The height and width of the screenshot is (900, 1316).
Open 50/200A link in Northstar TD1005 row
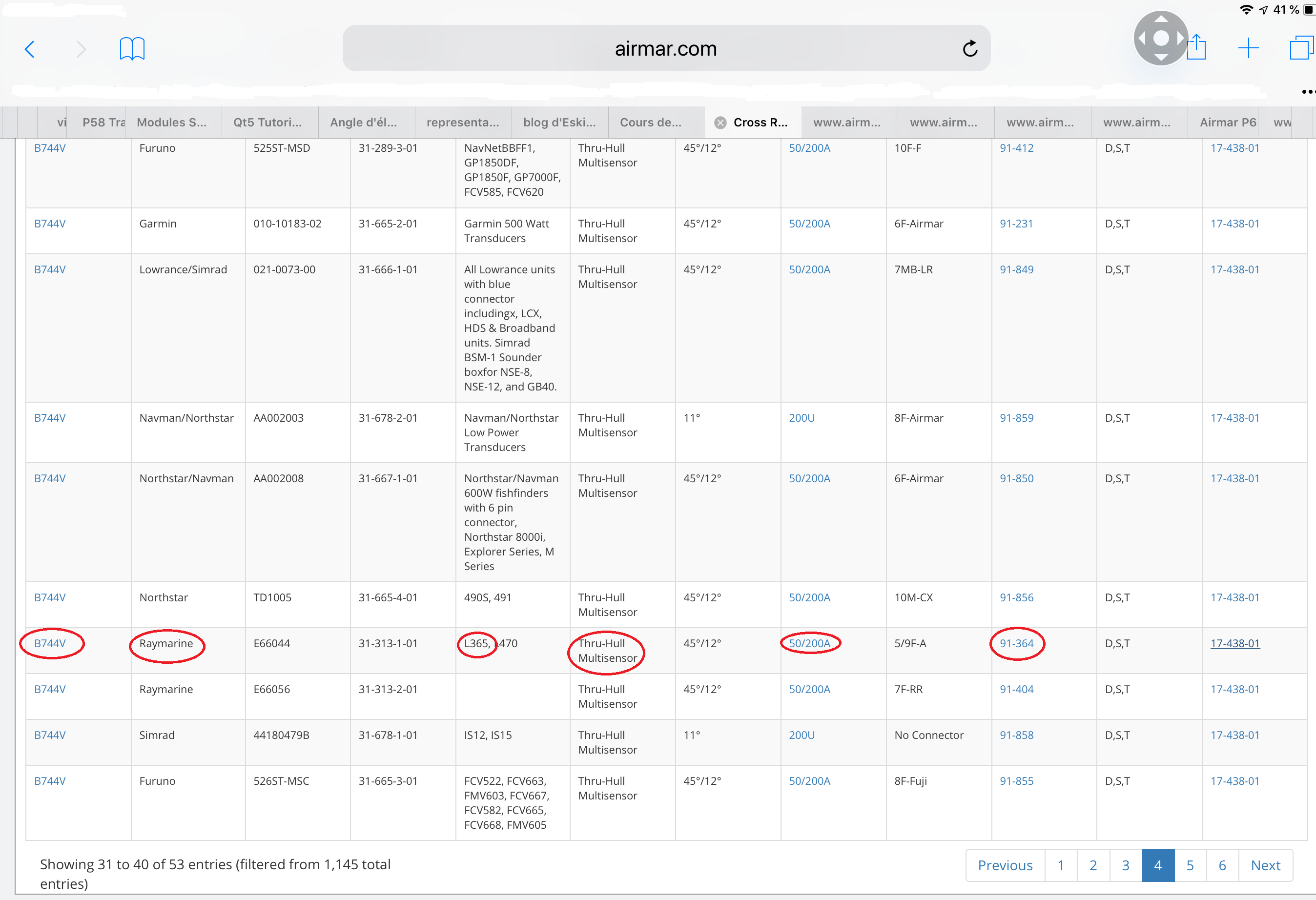coord(809,598)
